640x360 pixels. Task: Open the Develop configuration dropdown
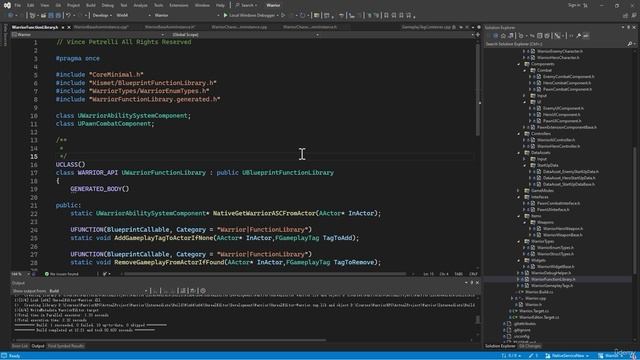tap(101, 15)
